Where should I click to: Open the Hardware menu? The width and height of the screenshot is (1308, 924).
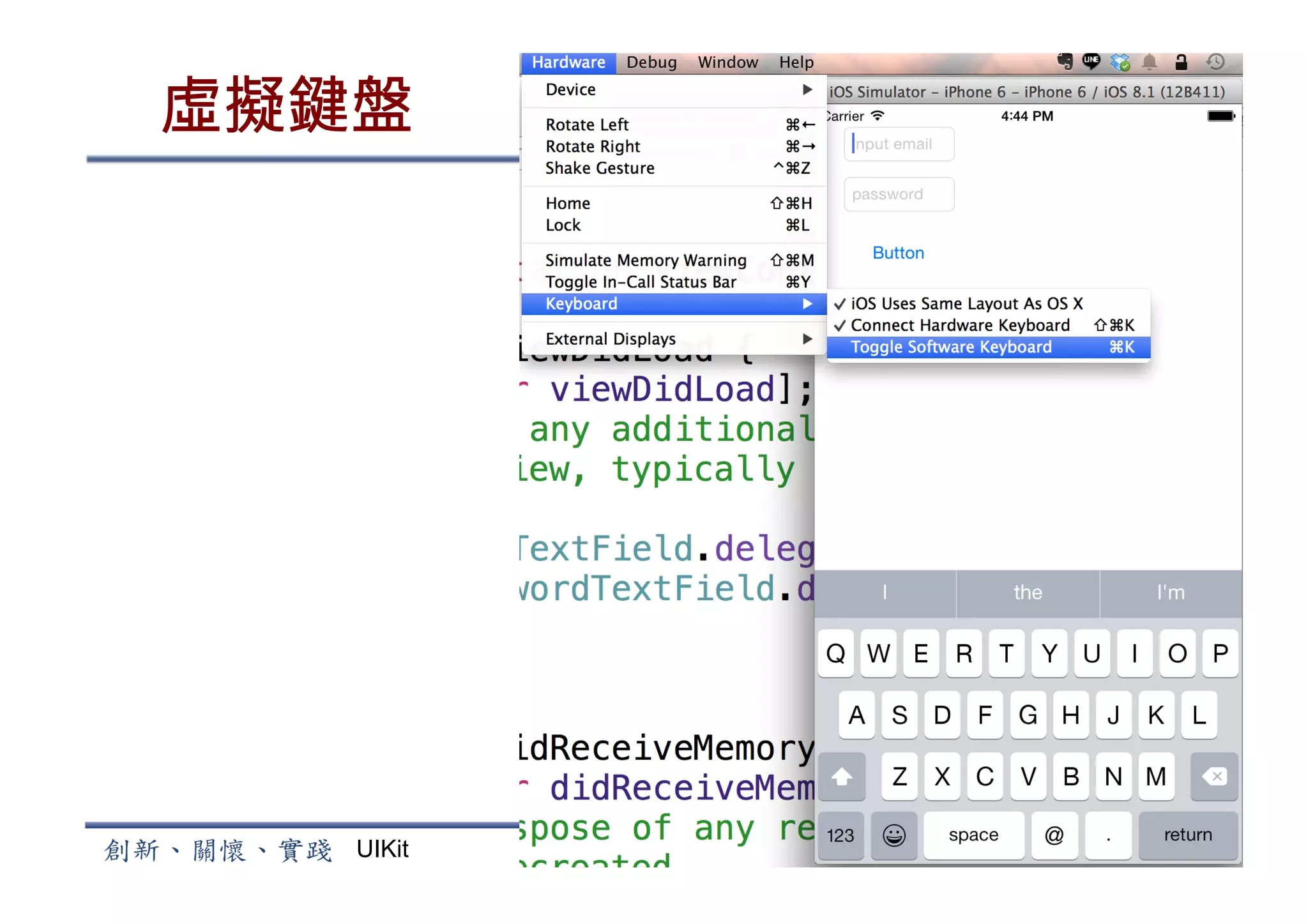(x=568, y=63)
